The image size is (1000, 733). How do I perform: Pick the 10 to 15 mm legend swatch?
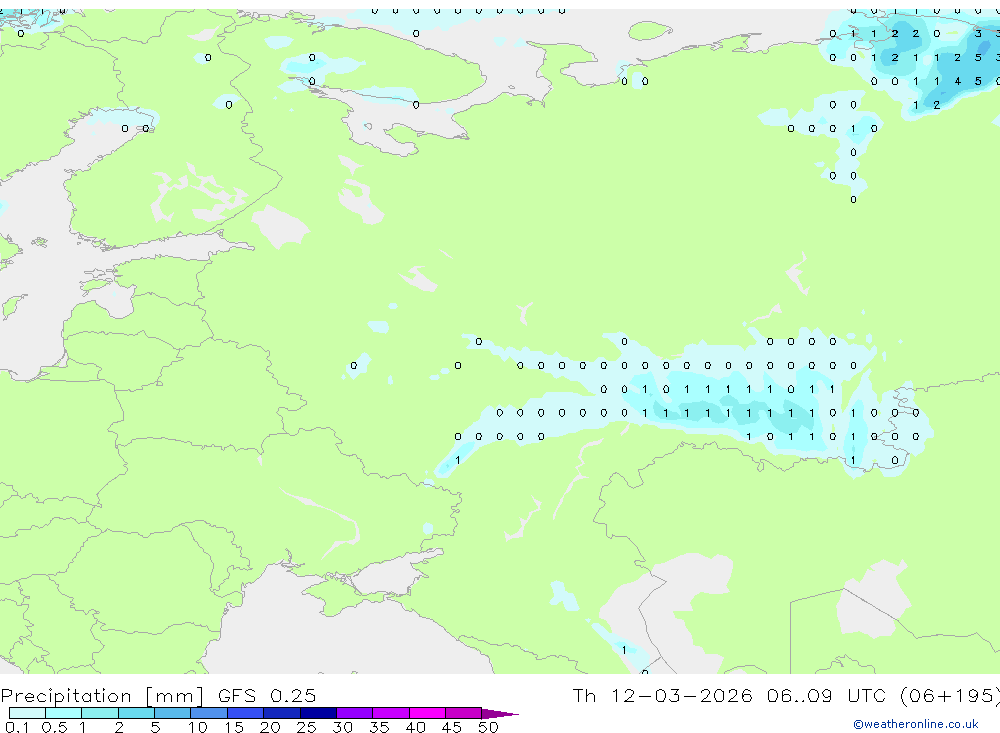pos(209,713)
